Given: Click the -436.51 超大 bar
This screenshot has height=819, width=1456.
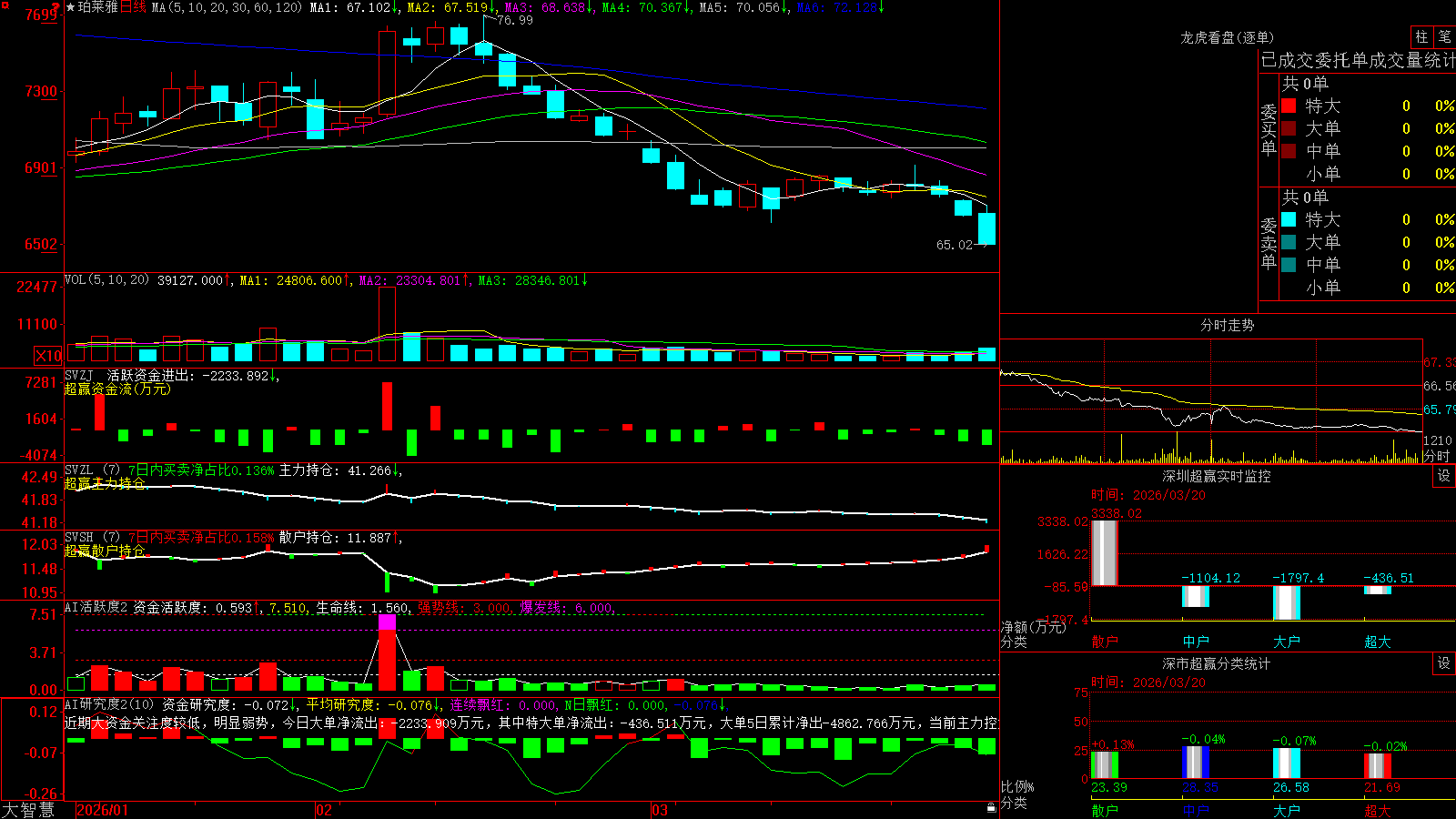Looking at the screenshot, I should coord(1377,590).
